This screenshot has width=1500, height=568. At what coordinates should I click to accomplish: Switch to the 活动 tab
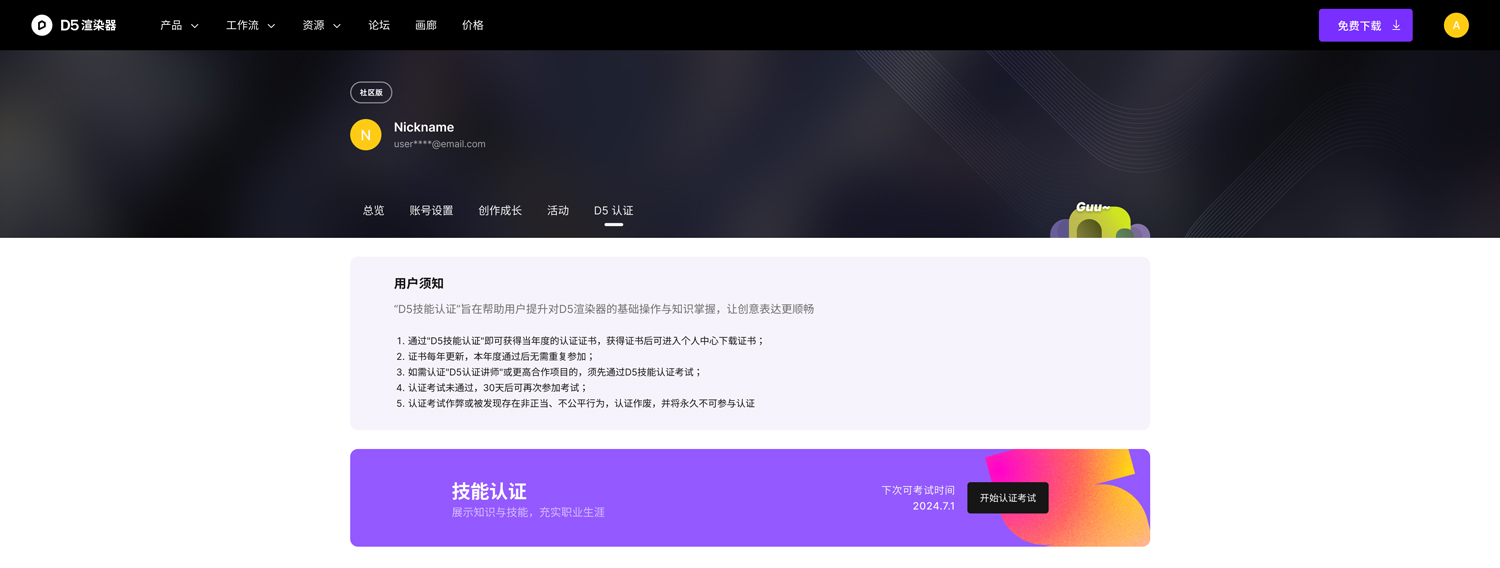558,210
